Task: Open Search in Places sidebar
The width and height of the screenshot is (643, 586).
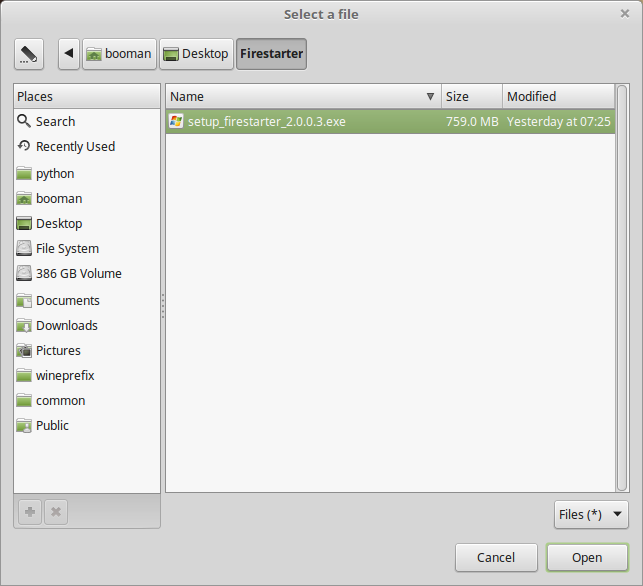Action: tap(87, 121)
